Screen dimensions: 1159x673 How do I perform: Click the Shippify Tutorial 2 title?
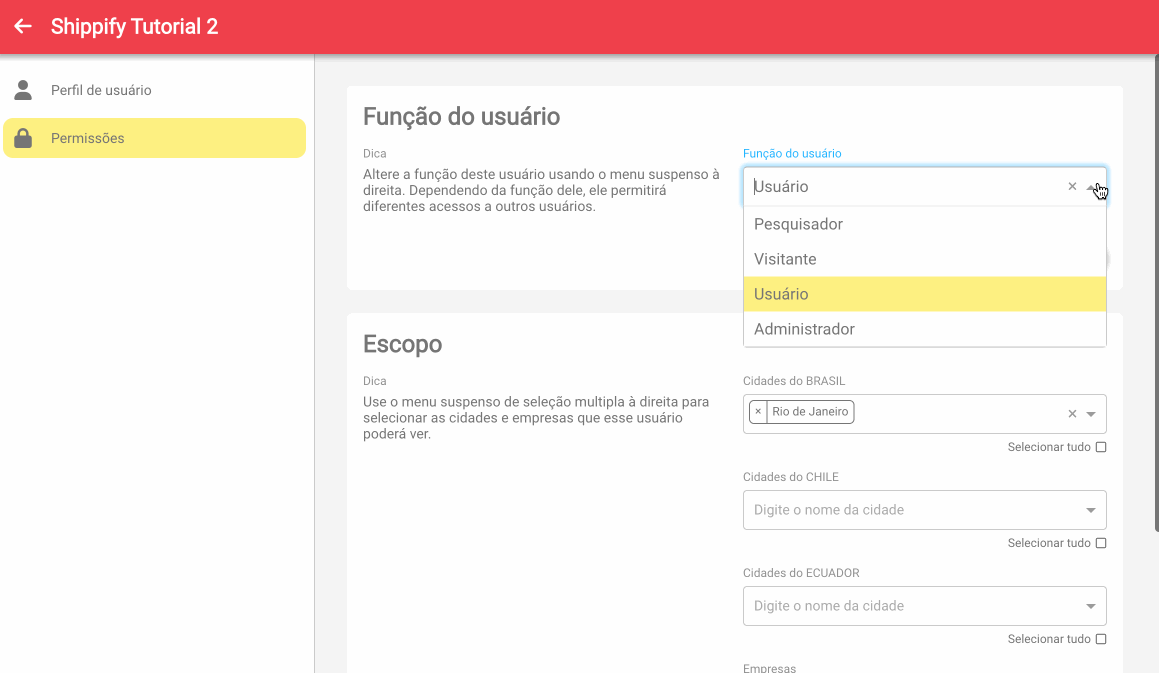point(135,27)
